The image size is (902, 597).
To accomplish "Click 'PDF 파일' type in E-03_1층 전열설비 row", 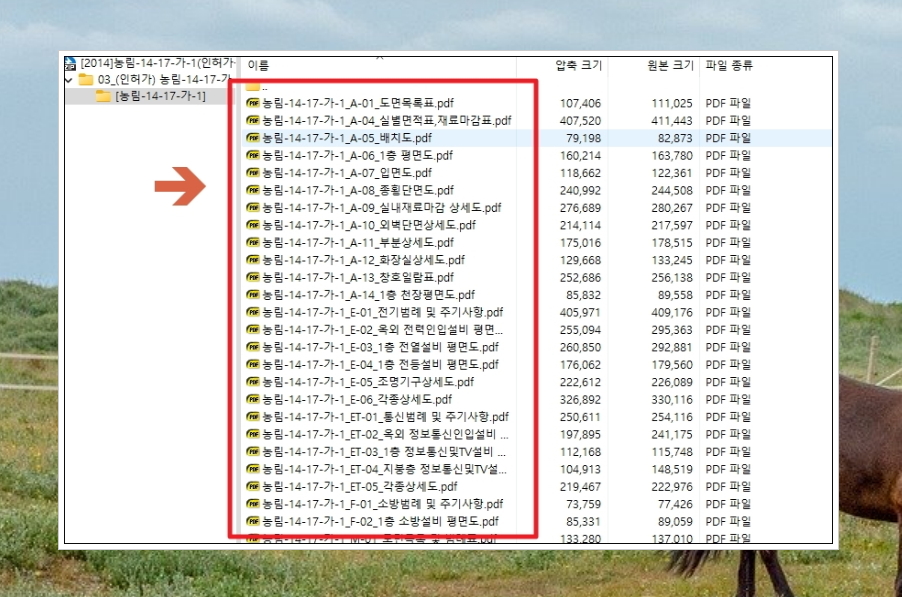I will [728, 347].
